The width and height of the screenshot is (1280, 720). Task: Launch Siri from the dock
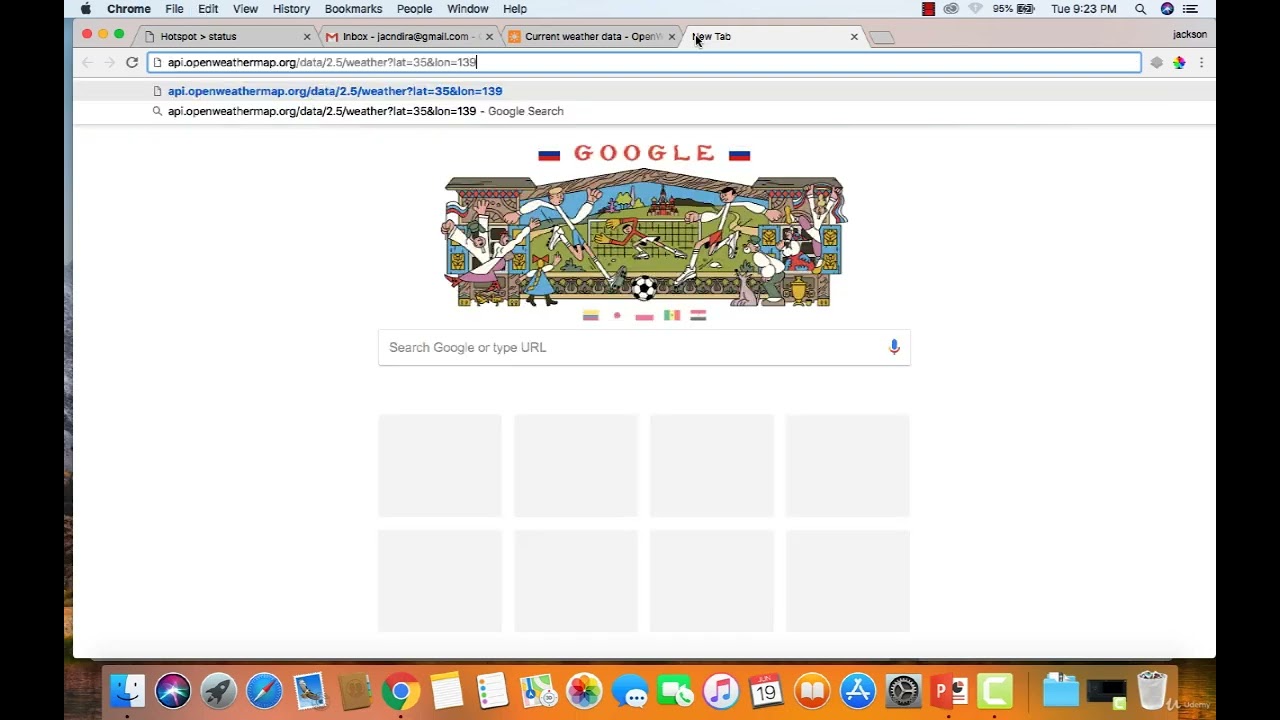173,691
